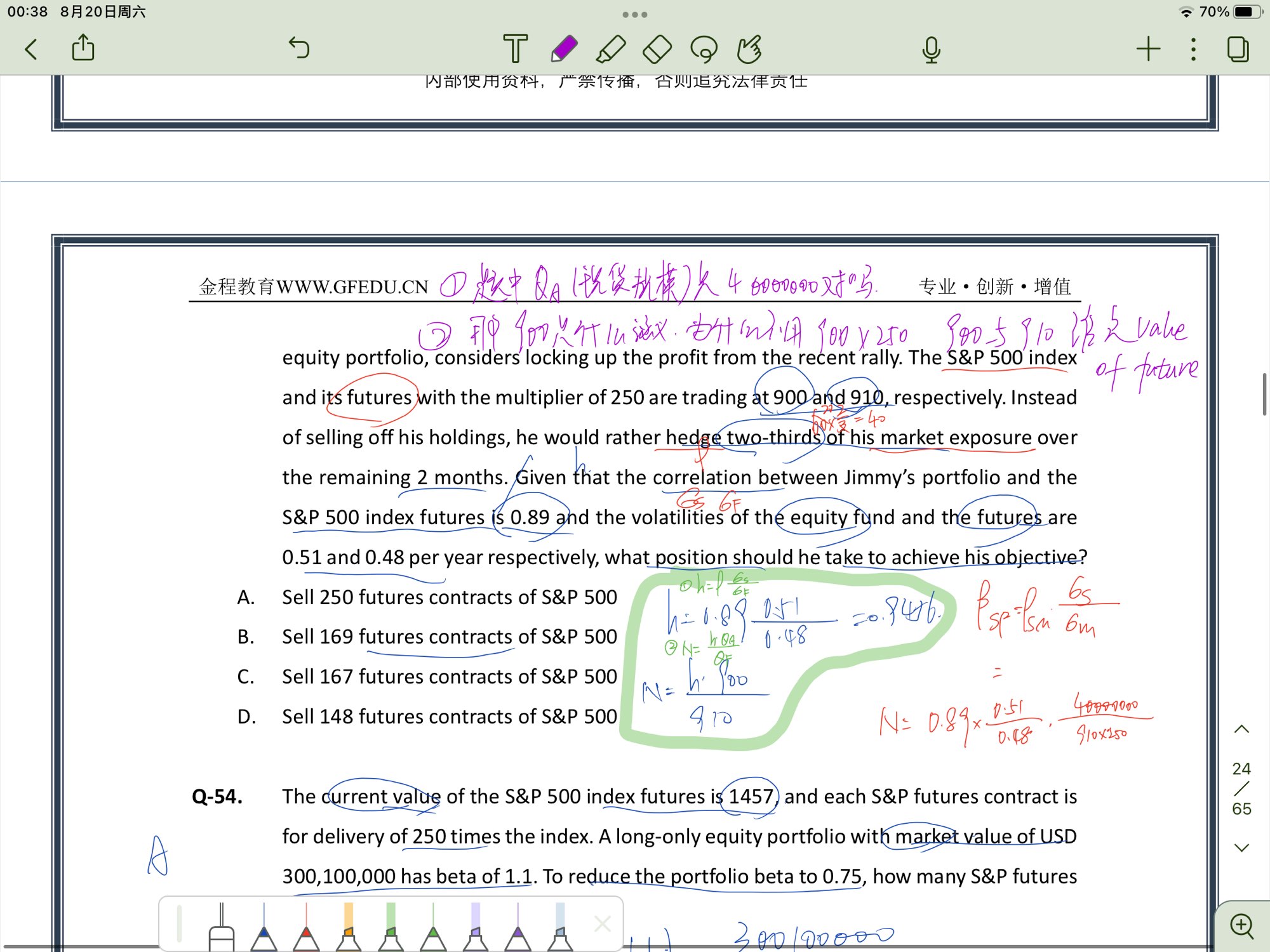Go back to the document library
Image resolution: width=1270 pixels, height=952 pixels.
pos(31,49)
